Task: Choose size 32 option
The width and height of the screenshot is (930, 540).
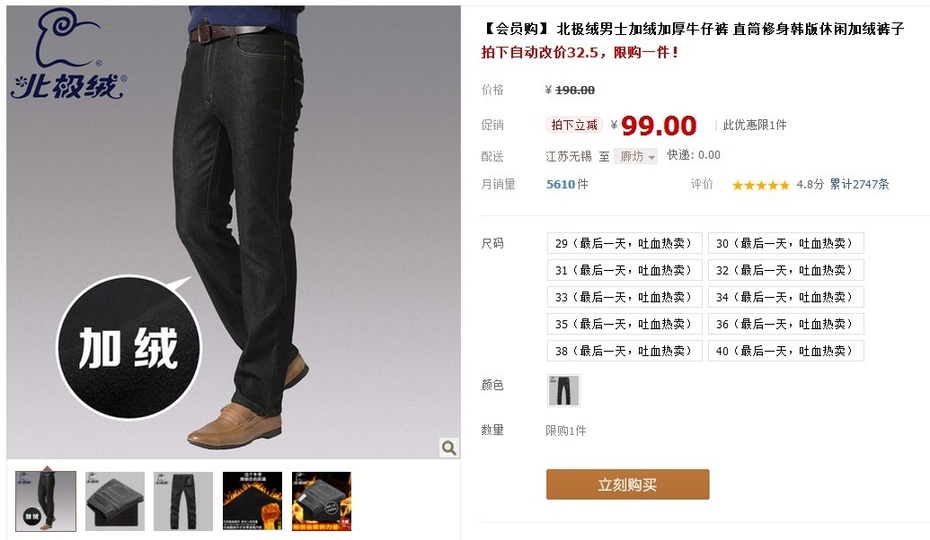Action: (786, 270)
